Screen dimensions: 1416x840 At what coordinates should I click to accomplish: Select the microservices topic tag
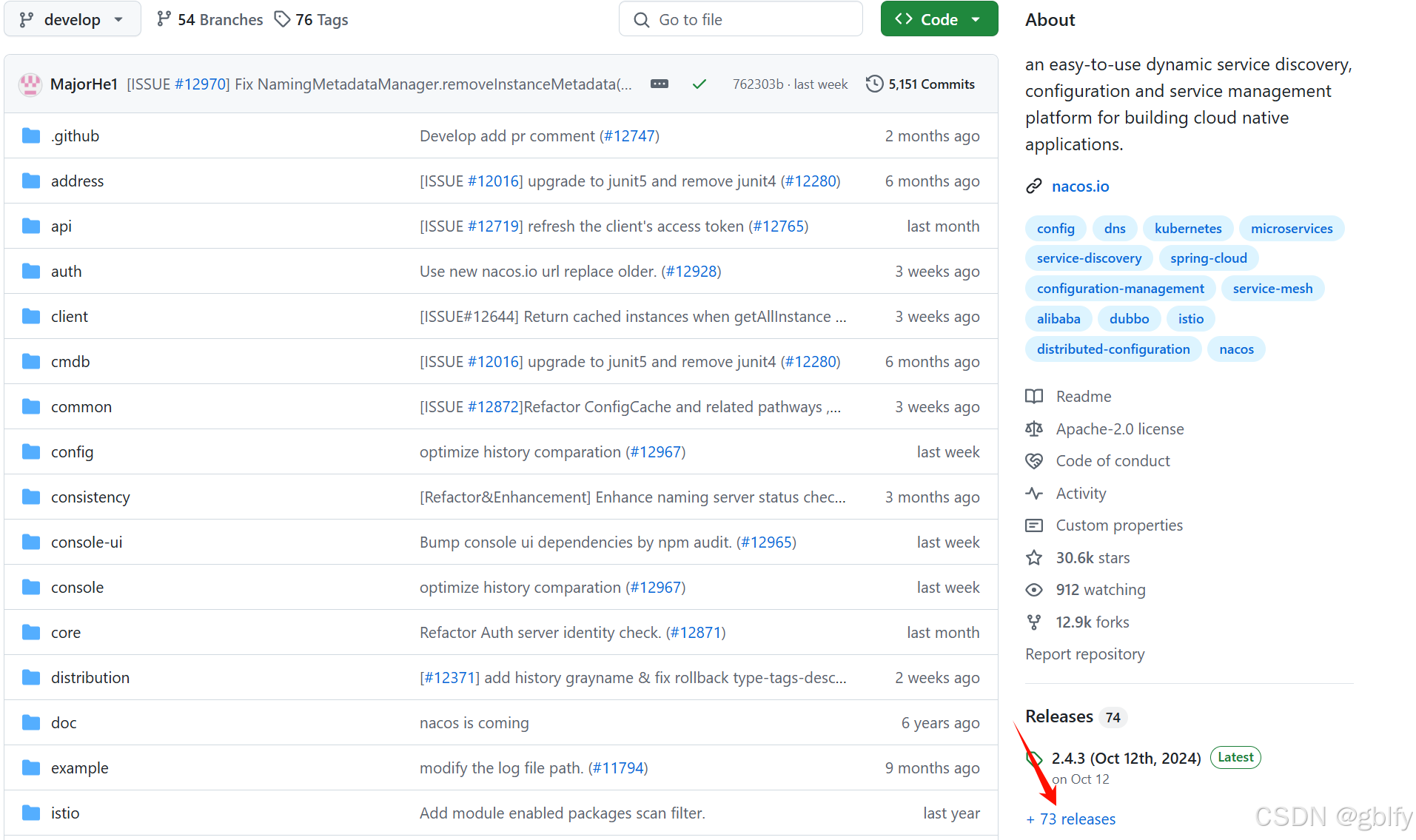tap(1292, 229)
